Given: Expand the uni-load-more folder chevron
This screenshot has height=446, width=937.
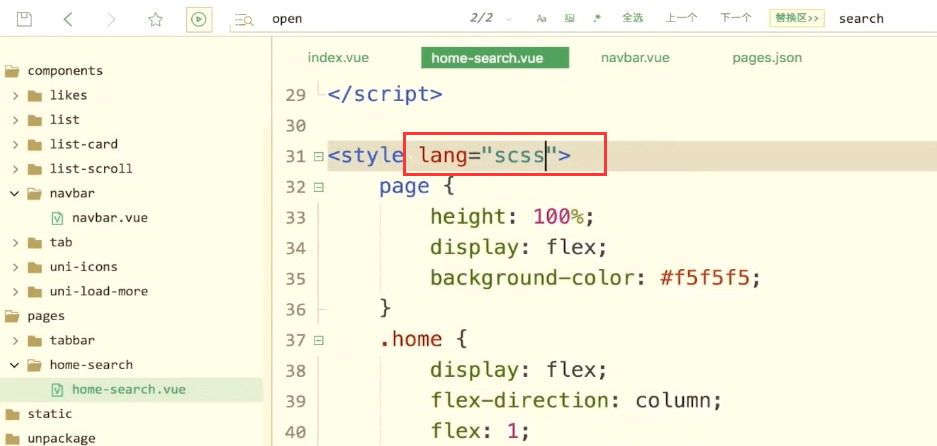Looking at the screenshot, I should [x=16, y=292].
